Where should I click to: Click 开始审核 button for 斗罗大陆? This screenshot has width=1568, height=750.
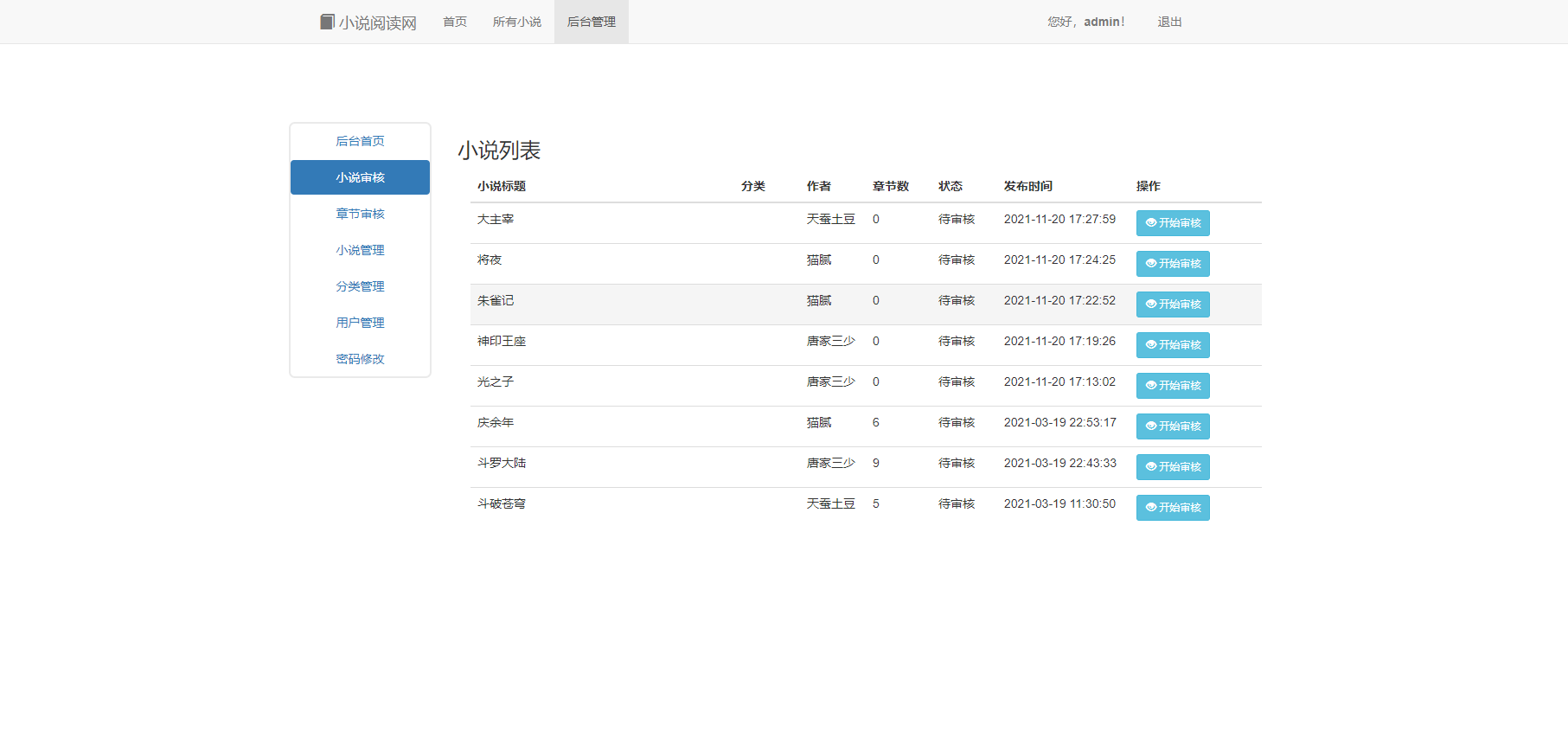coord(1173,467)
